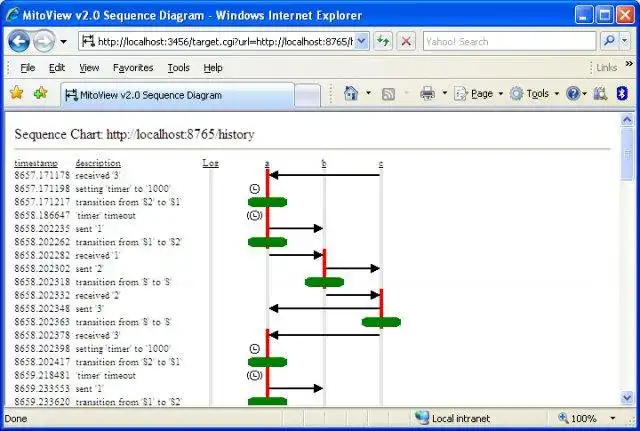This screenshot has width=640, height=431.
Task: Click the page heading 'Sequence Chart: http://localhost:8765/history'
Action: (x=134, y=134)
